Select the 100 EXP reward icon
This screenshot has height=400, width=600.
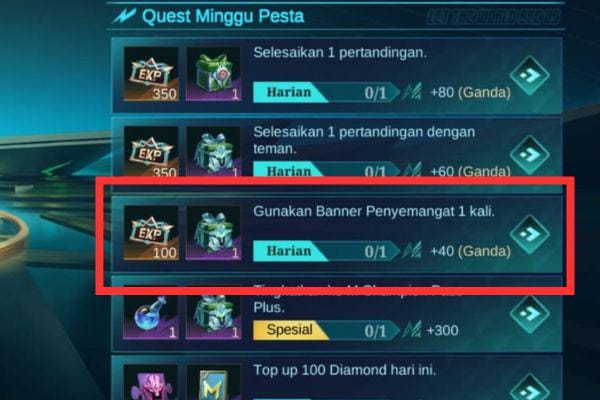point(151,233)
